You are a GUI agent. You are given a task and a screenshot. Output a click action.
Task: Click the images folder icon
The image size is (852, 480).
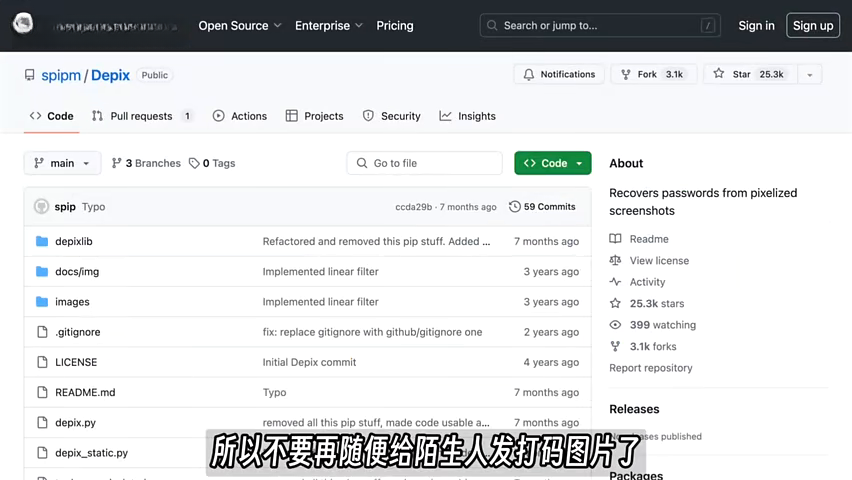coord(42,302)
